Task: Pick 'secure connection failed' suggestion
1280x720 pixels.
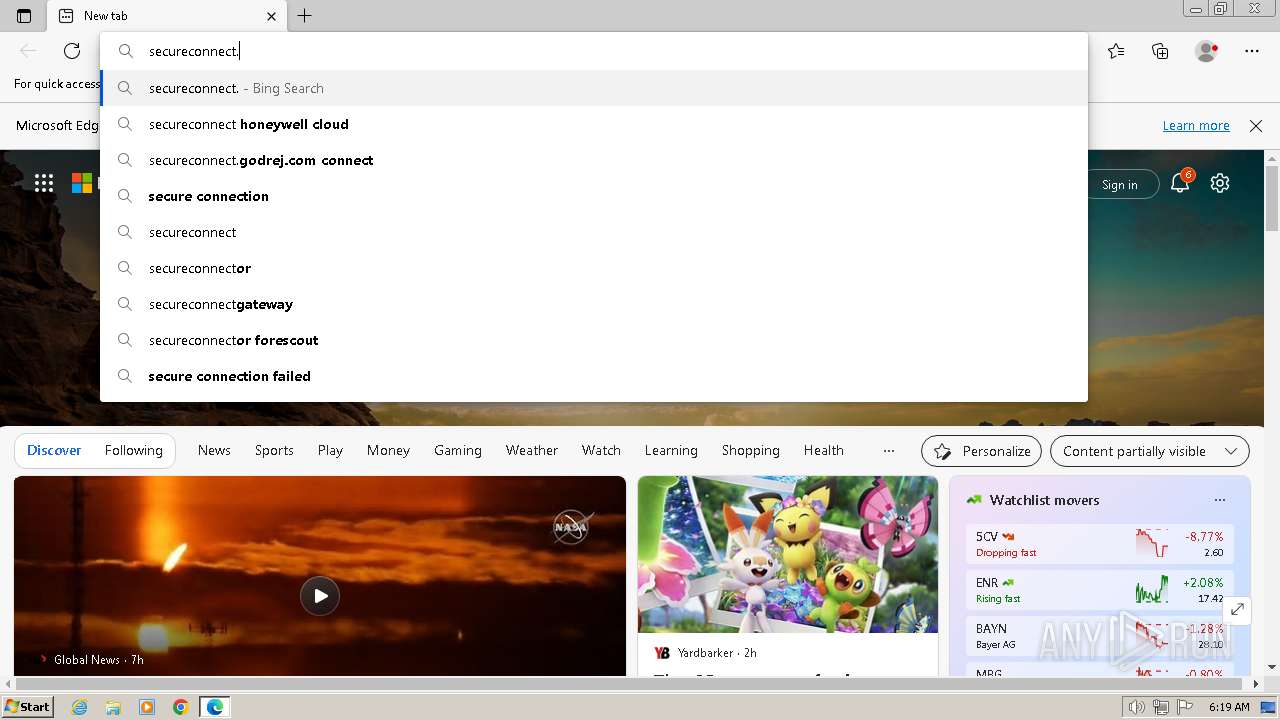Action: click(x=594, y=376)
